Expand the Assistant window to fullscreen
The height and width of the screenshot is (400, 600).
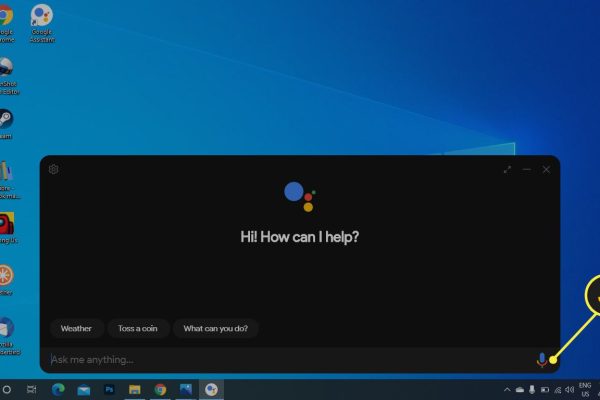[x=507, y=170]
